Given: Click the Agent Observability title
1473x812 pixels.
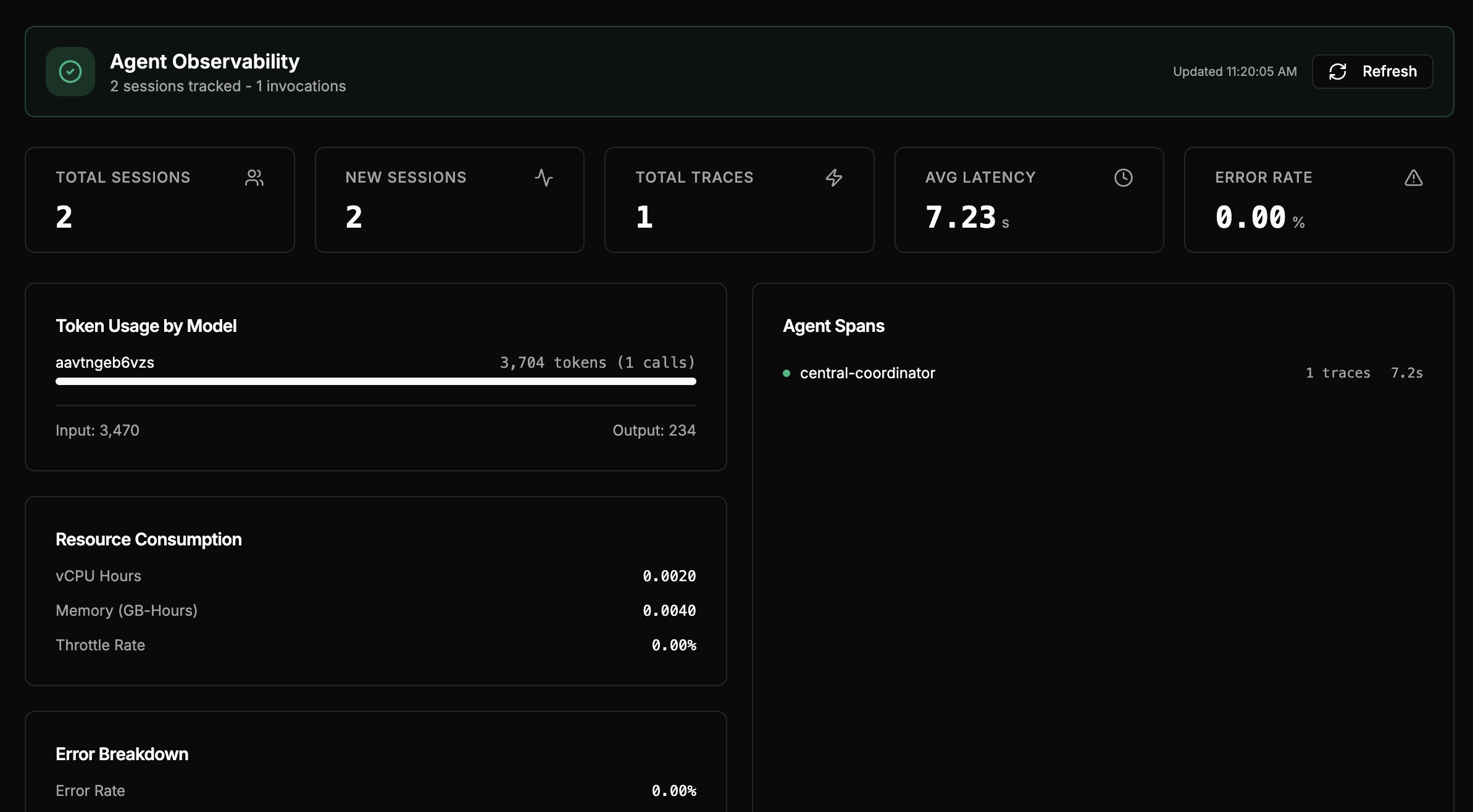Looking at the screenshot, I should 204,61.
